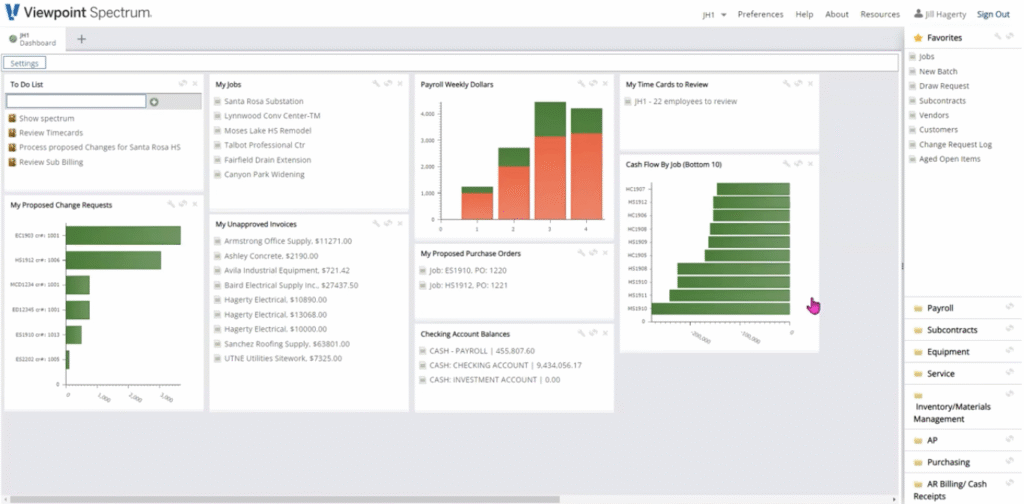Close the My Unapproved Invoices panel
Viewport: 1024px width, 504px height.
pos(400,223)
